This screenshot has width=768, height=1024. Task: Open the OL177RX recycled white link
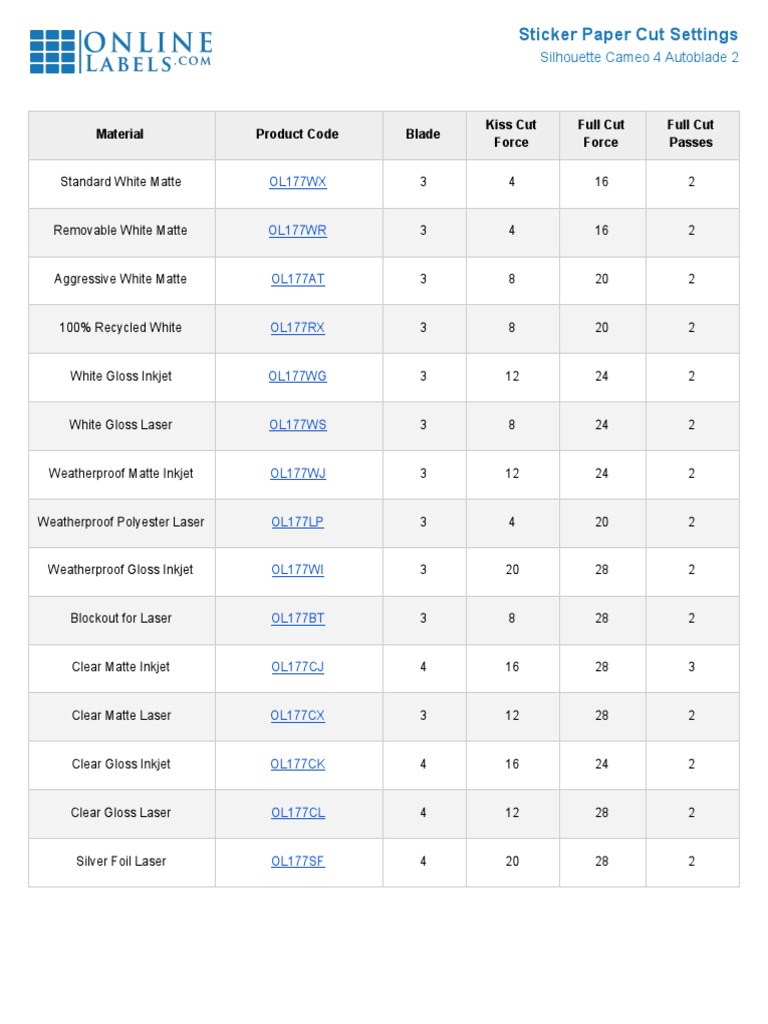point(298,328)
